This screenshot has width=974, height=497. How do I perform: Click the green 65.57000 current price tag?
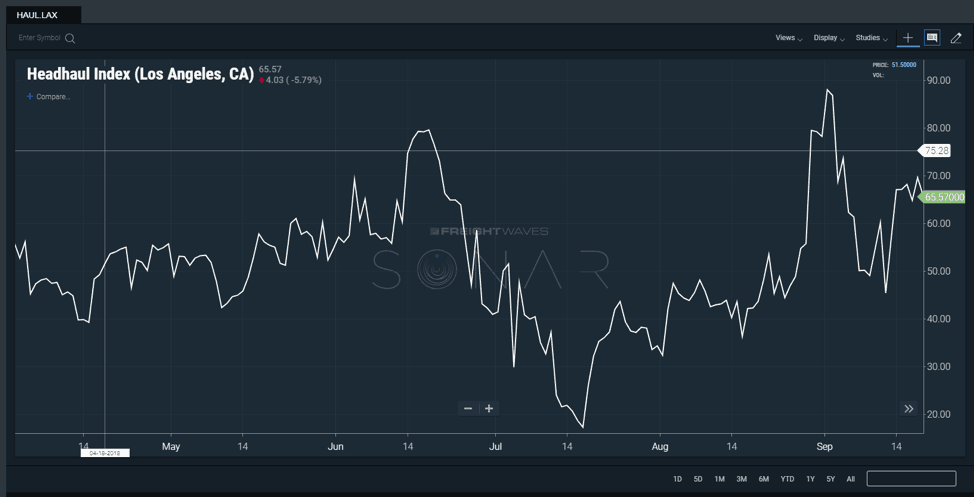pyautogui.click(x=942, y=198)
